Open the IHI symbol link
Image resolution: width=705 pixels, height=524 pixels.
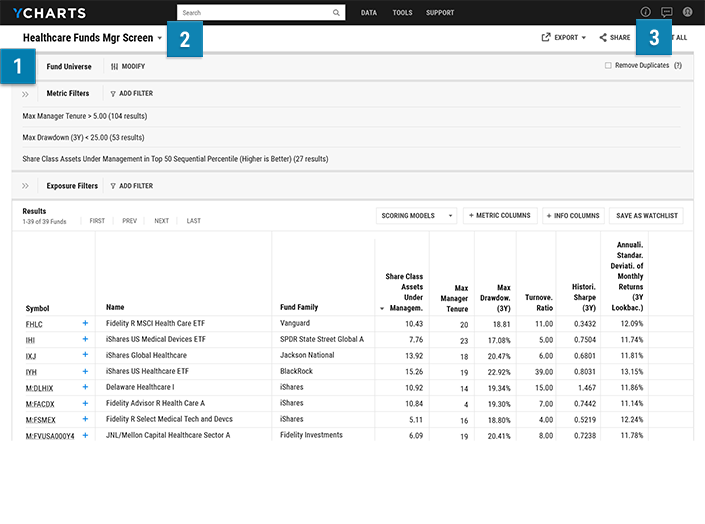click(30, 340)
